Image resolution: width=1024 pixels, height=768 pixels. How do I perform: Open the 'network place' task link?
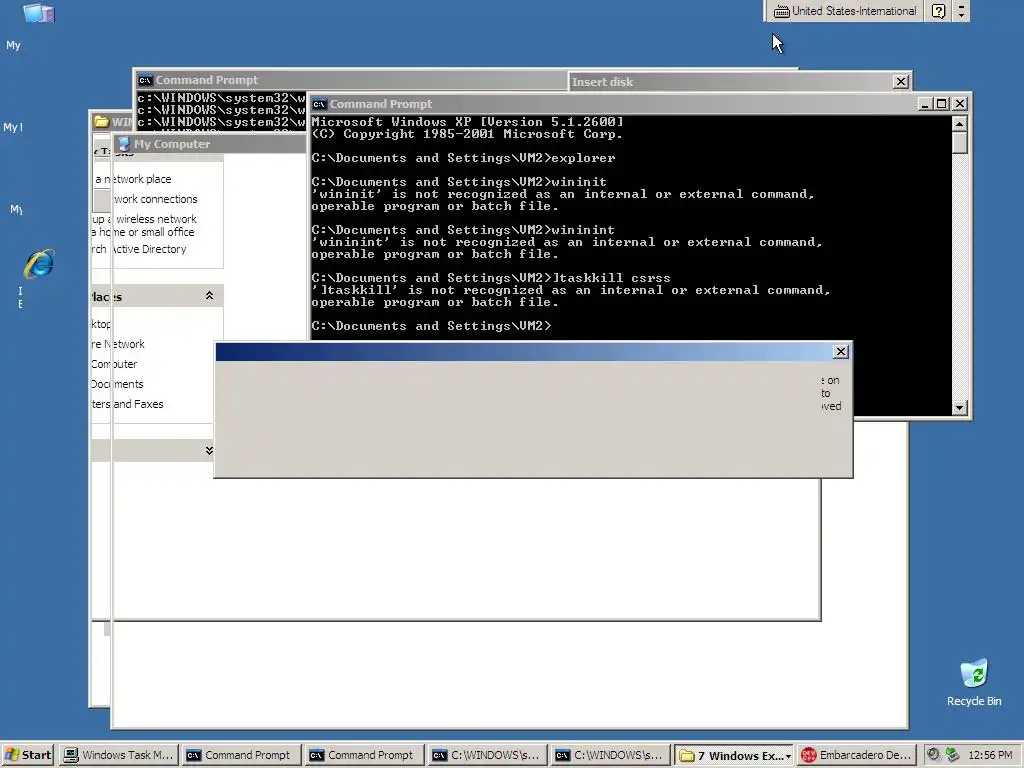(x=133, y=179)
